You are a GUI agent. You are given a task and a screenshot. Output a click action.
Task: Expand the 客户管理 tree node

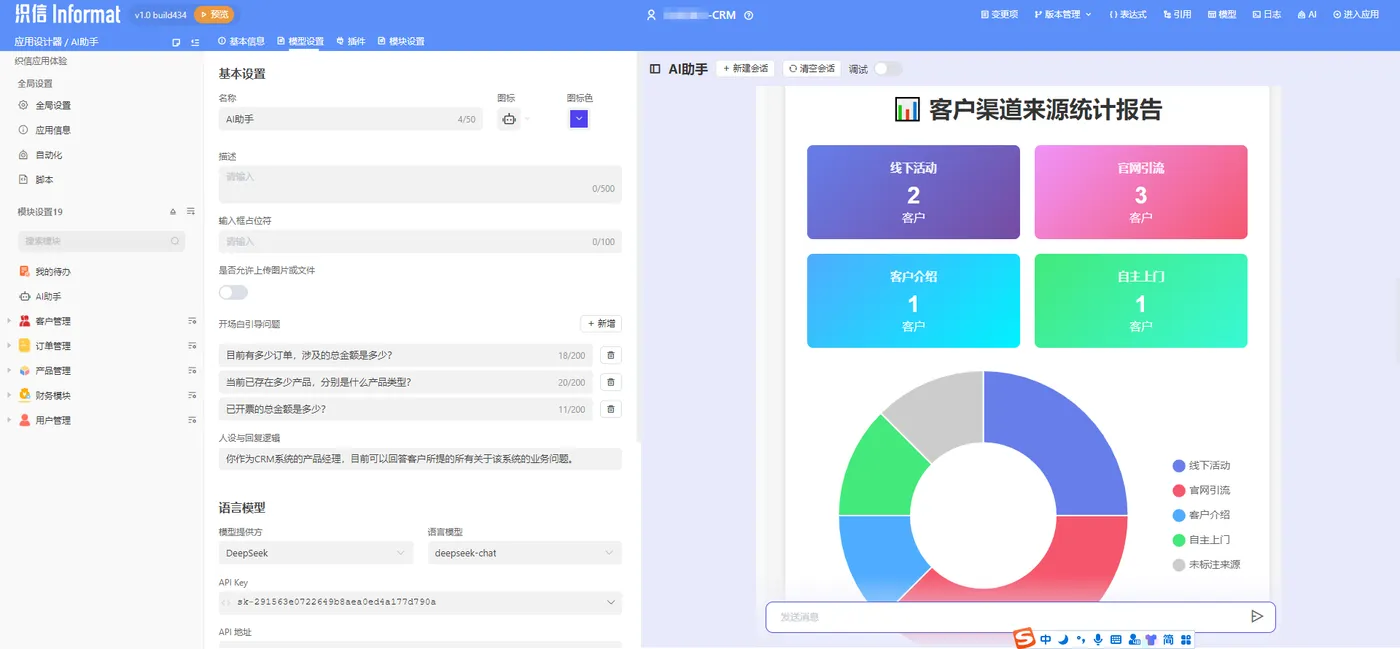coord(9,321)
